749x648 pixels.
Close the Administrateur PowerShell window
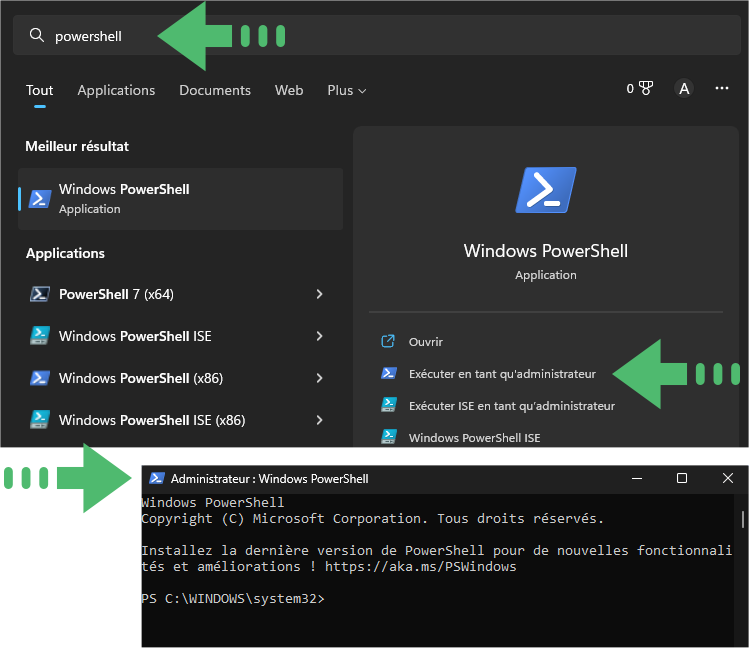click(728, 478)
